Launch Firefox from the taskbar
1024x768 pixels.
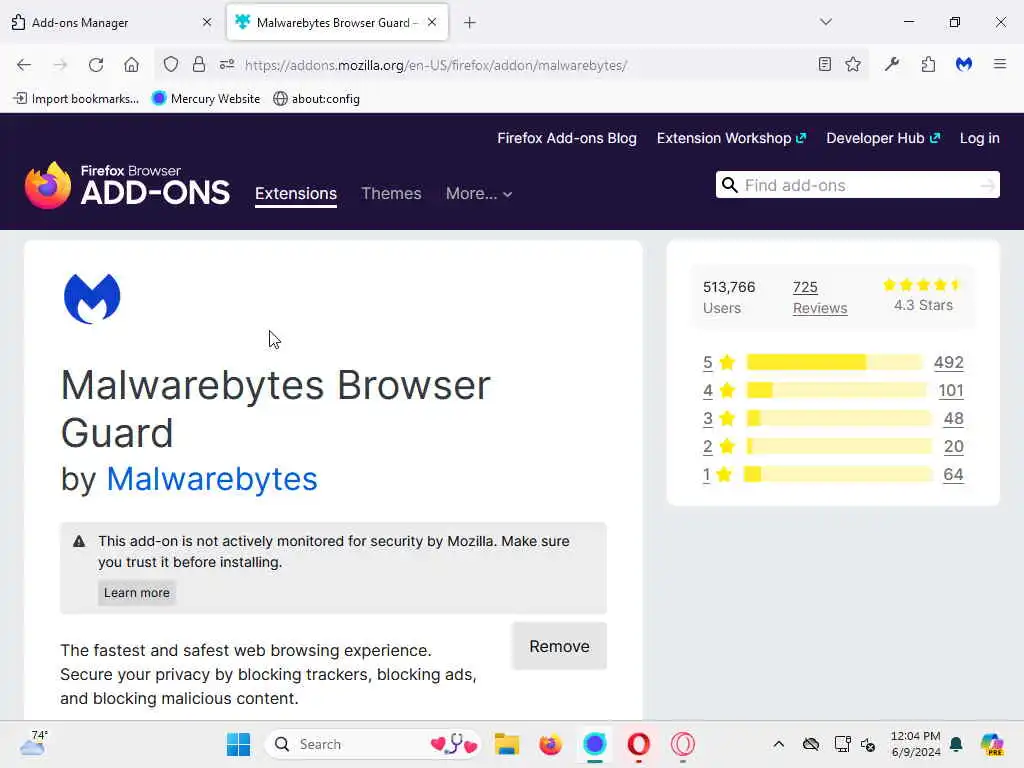point(551,744)
